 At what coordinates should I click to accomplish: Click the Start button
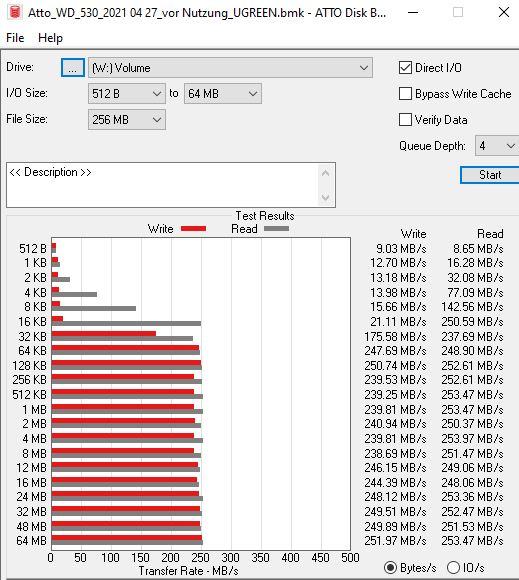pos(490,175)
